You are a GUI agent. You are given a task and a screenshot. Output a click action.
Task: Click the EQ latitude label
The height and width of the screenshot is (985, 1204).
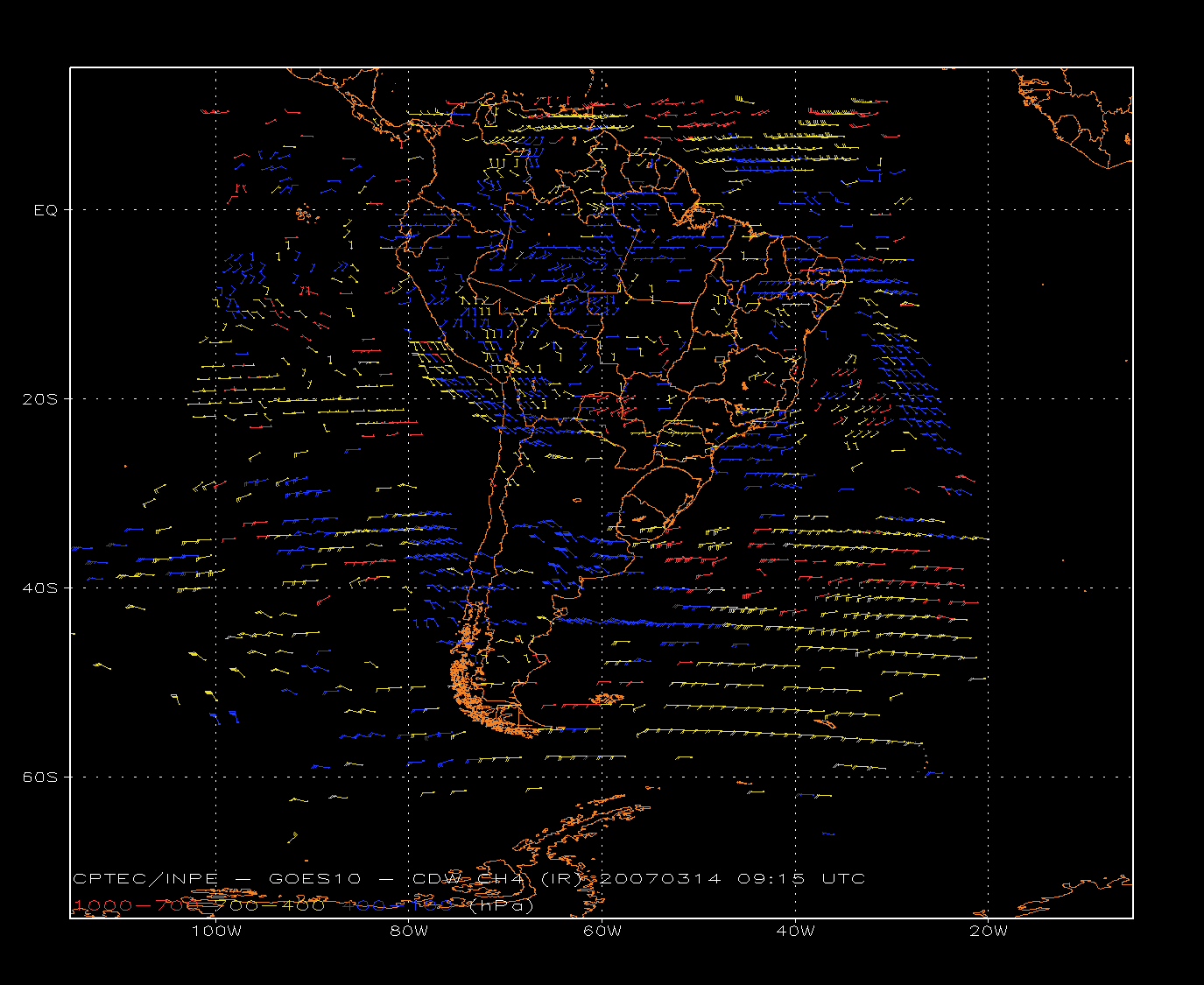pyautogui.click(x=46, y=210)
